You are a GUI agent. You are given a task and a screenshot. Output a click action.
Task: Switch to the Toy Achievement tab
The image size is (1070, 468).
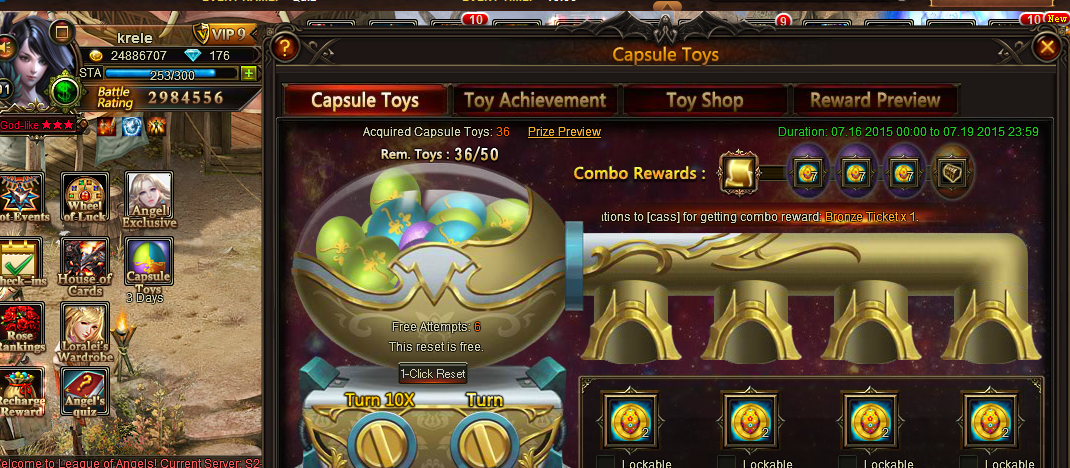point(536,100)
